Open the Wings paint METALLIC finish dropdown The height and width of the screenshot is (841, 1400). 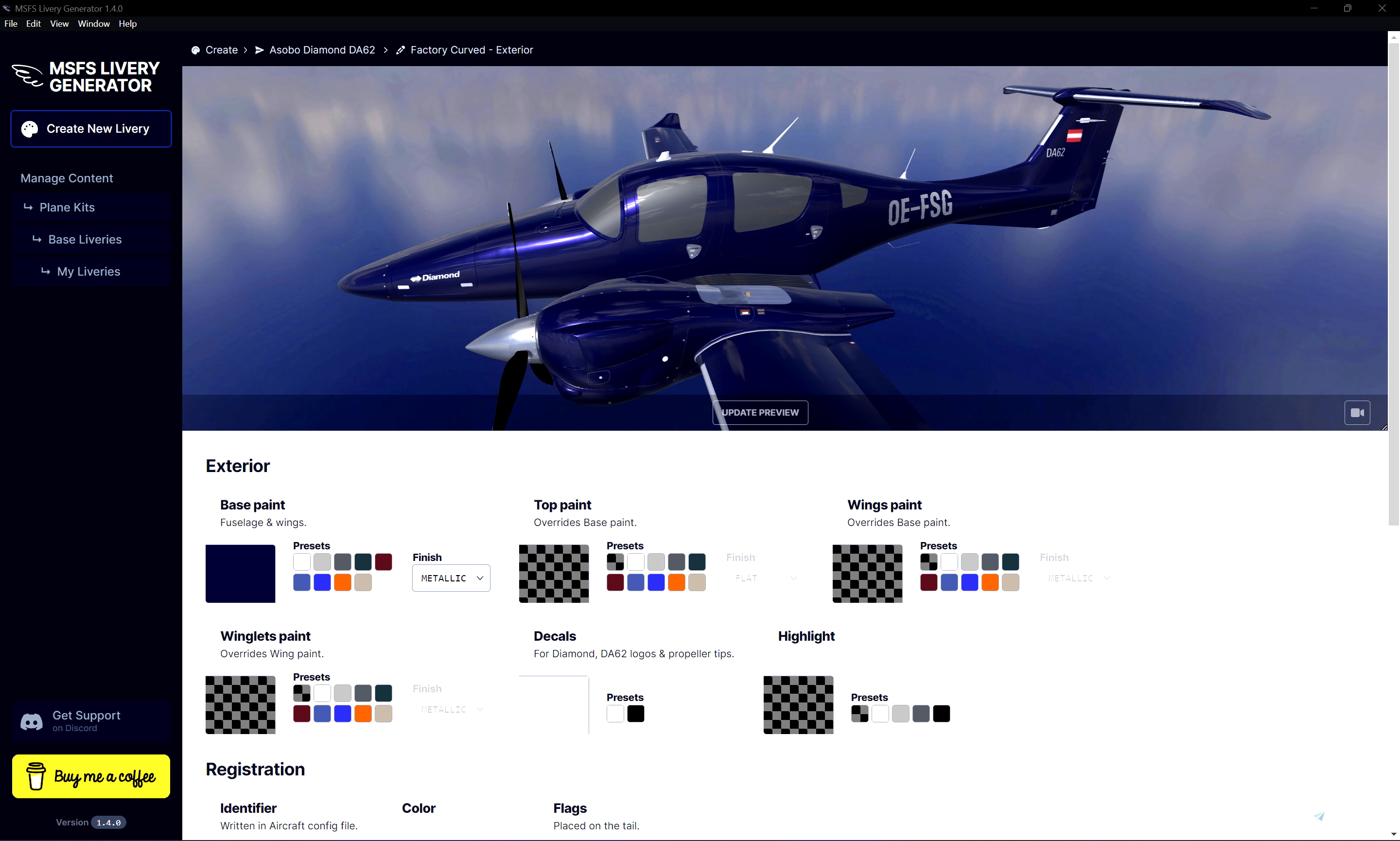coord(1077,578)
